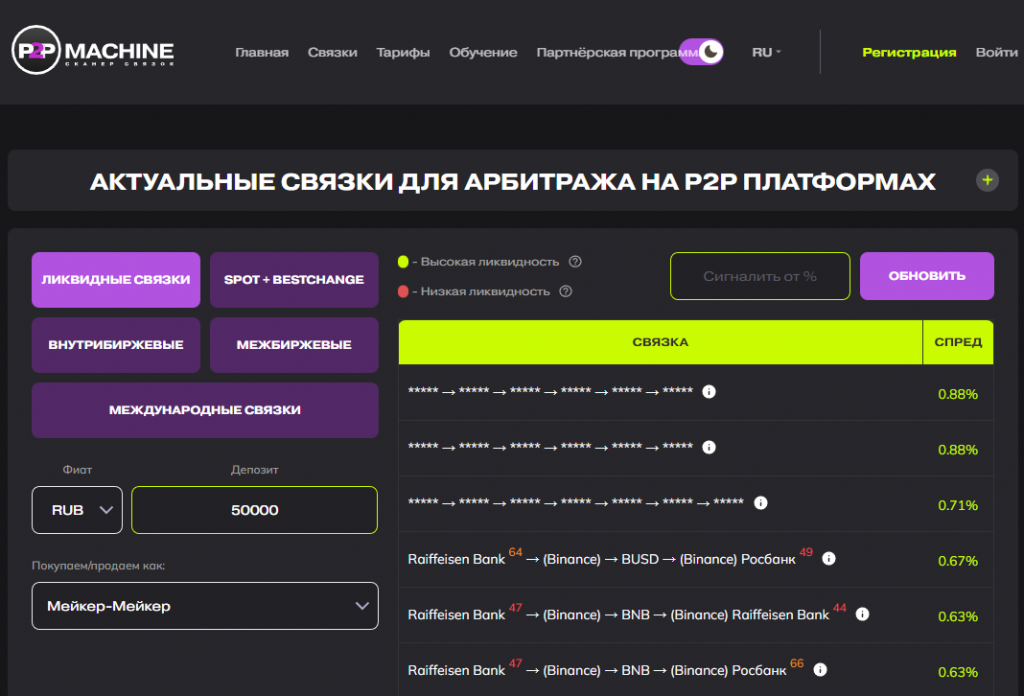The height and width of the screenshot is (696, 1024).
Task: Click the Регистрация link
Action: pos(909,52)
